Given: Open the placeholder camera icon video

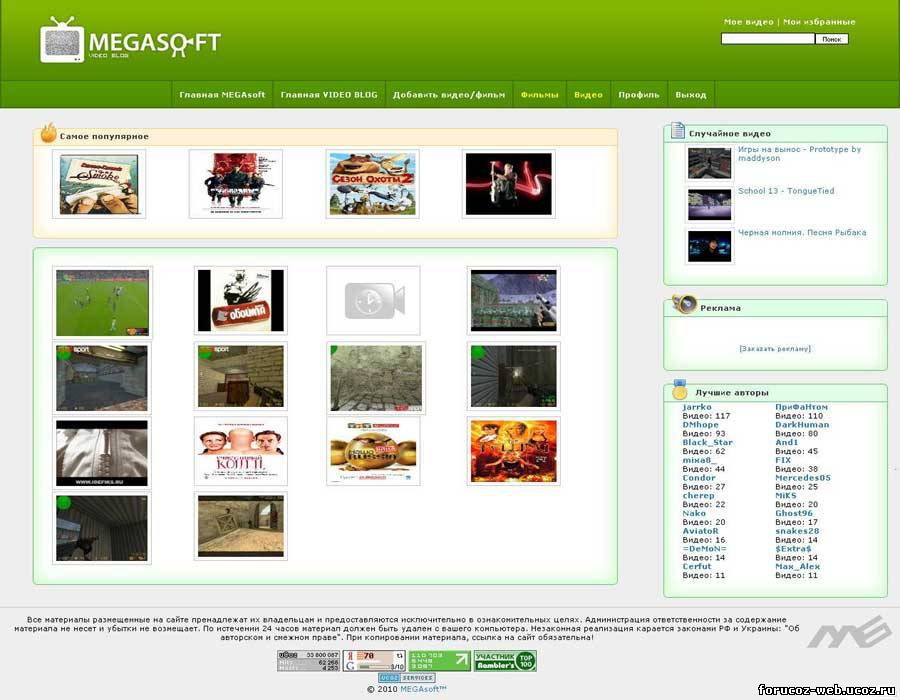Looking at the screenshot, I should click(x=374, y=301).
